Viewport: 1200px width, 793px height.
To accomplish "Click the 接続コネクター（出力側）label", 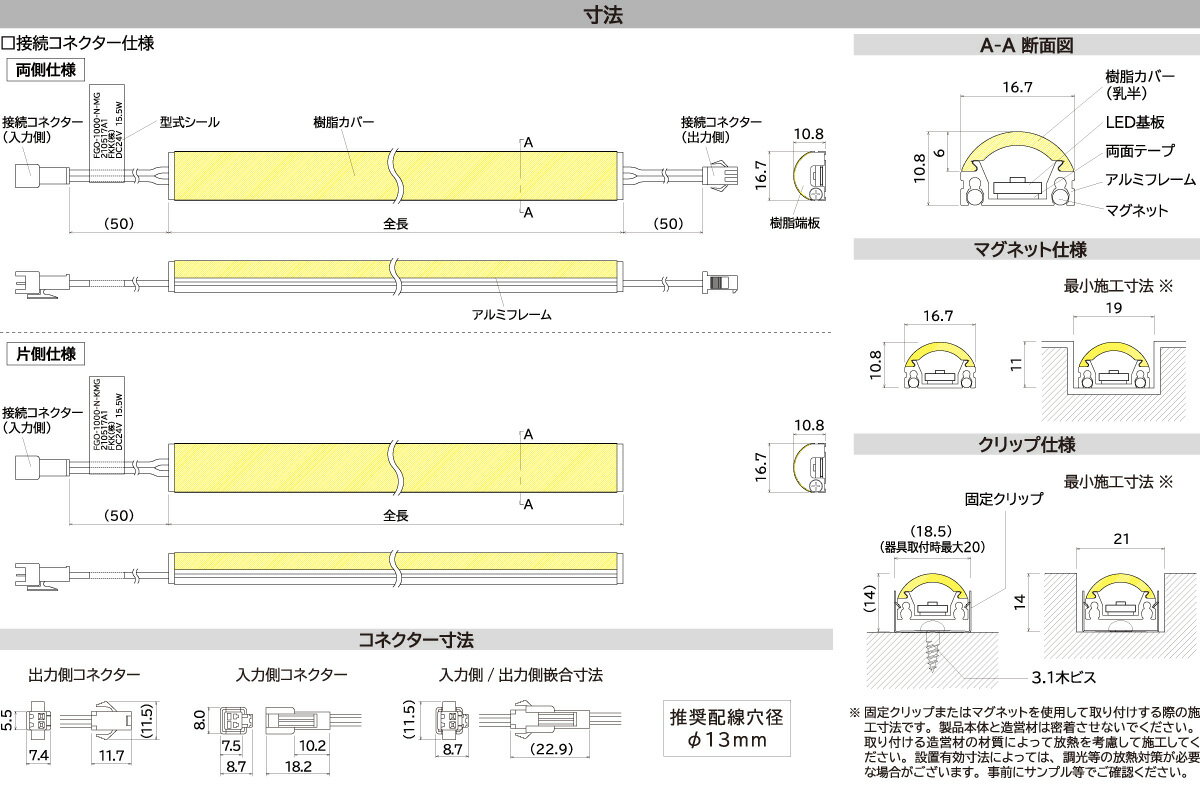I will 719,128.
